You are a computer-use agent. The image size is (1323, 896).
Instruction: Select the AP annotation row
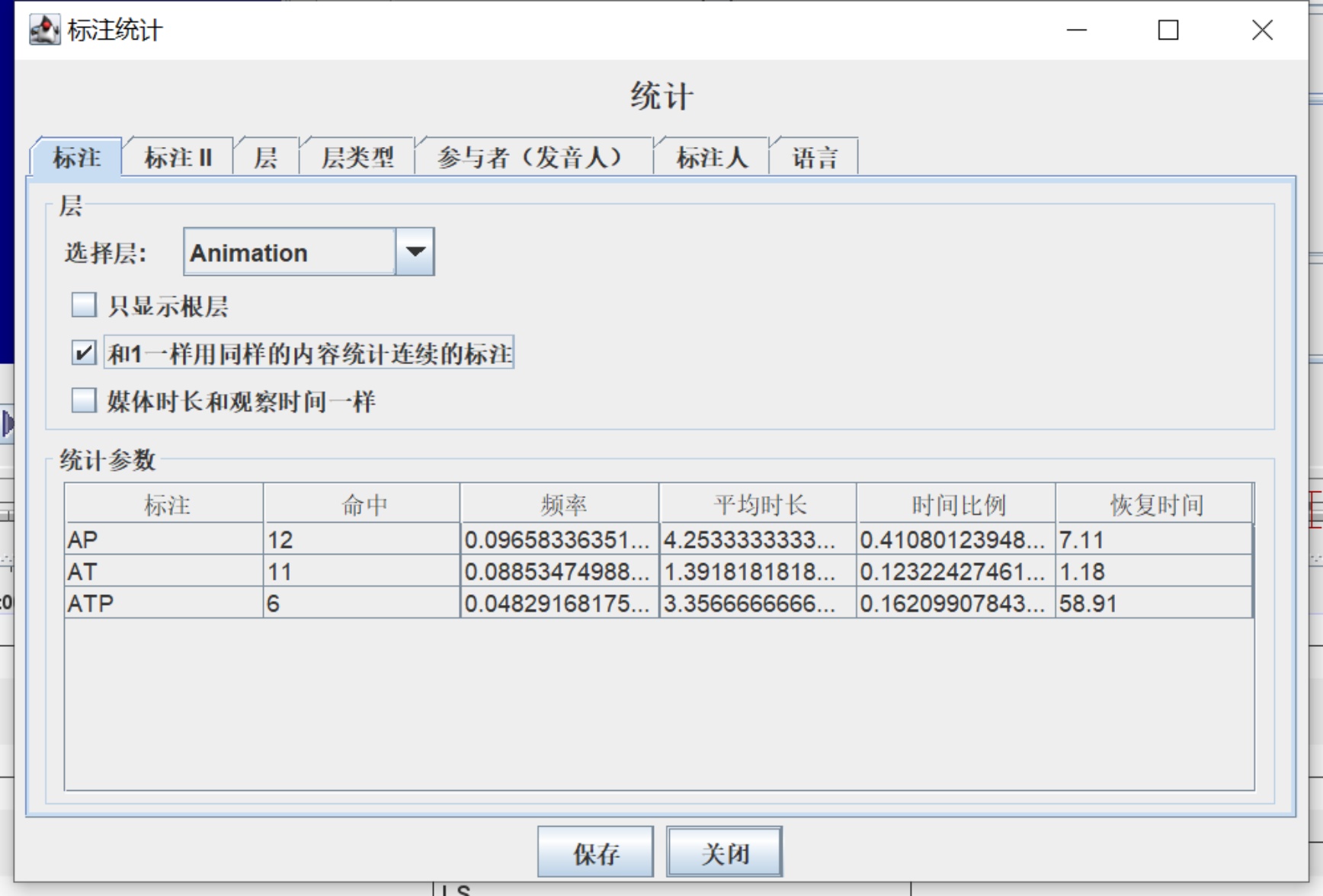165,539
